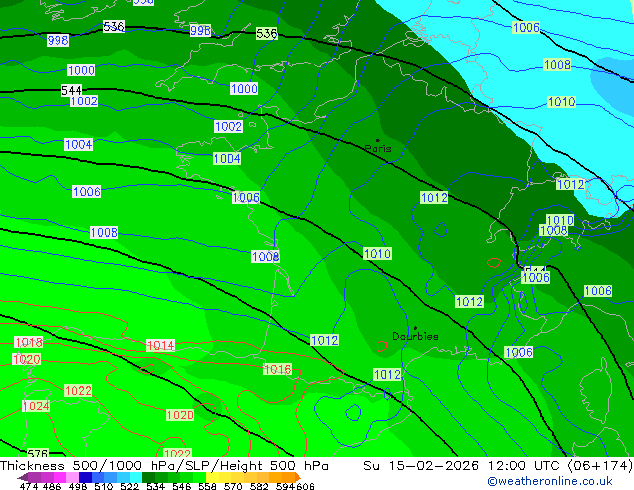
Task: Pick the purple legend swatch above 474
Action: pos(34,477)
